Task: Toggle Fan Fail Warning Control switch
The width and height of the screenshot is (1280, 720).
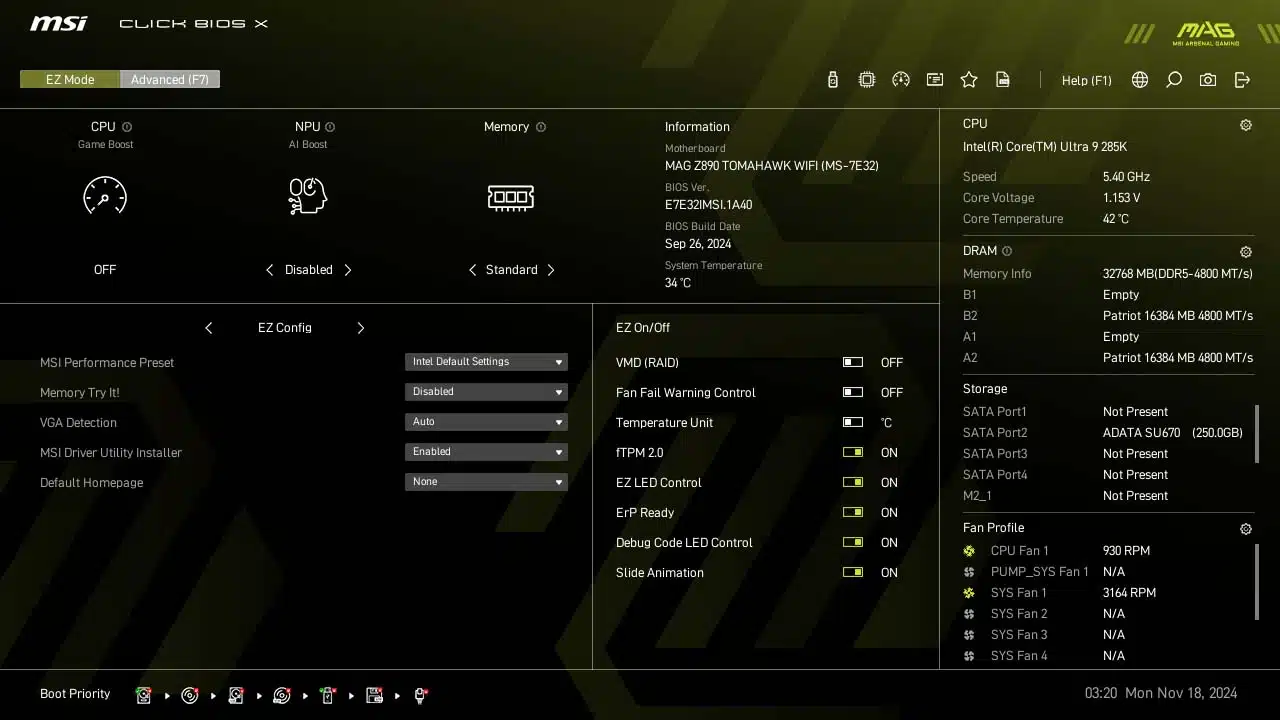Action: 853,393
